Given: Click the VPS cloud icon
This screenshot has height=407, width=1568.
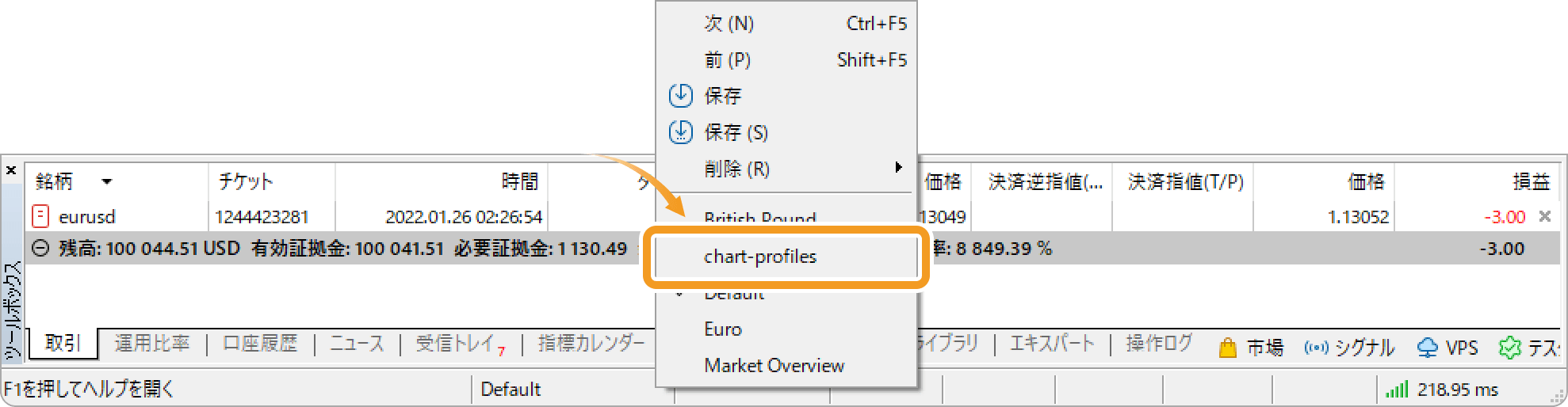Looking at the screenshot, I should click(x=1427, y=348).
